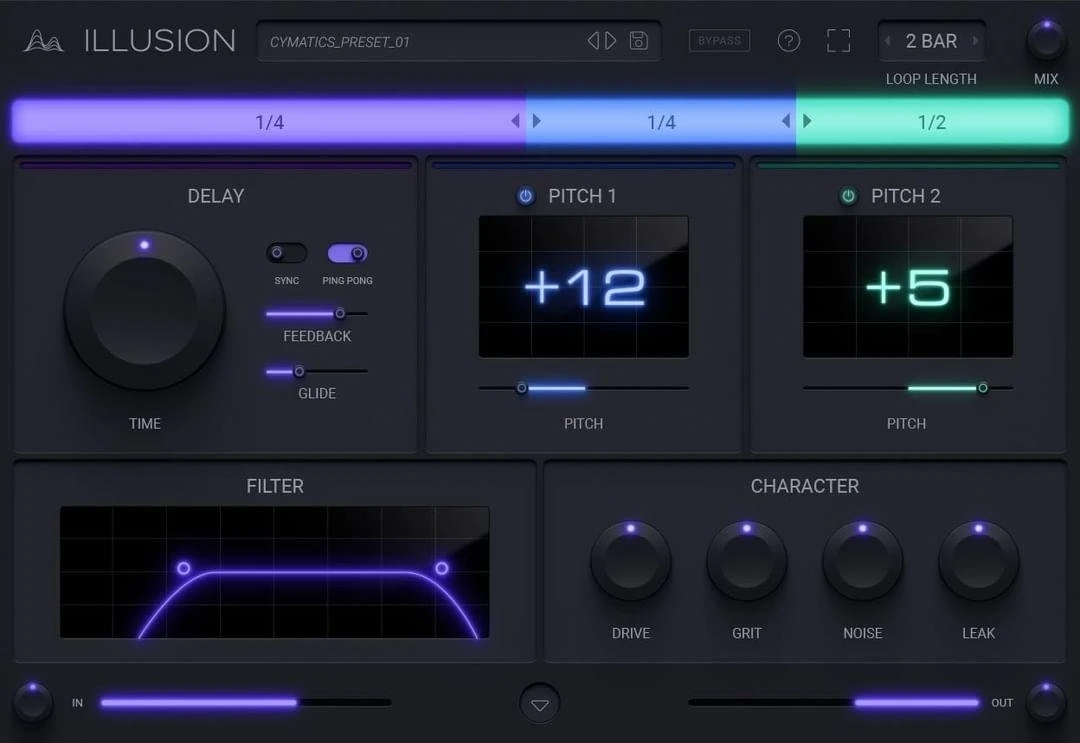This screenshot has width=1080, height=743.
Task: Click the Pitch 2 slider handle
Action: tap(983, 388)
